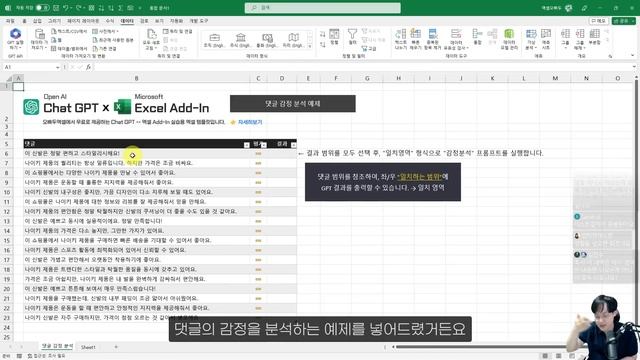The height and width of the screenshot is (360, 640).
Task: Select the Sheet1 sheet tab
Action: (x=88, y=347)
